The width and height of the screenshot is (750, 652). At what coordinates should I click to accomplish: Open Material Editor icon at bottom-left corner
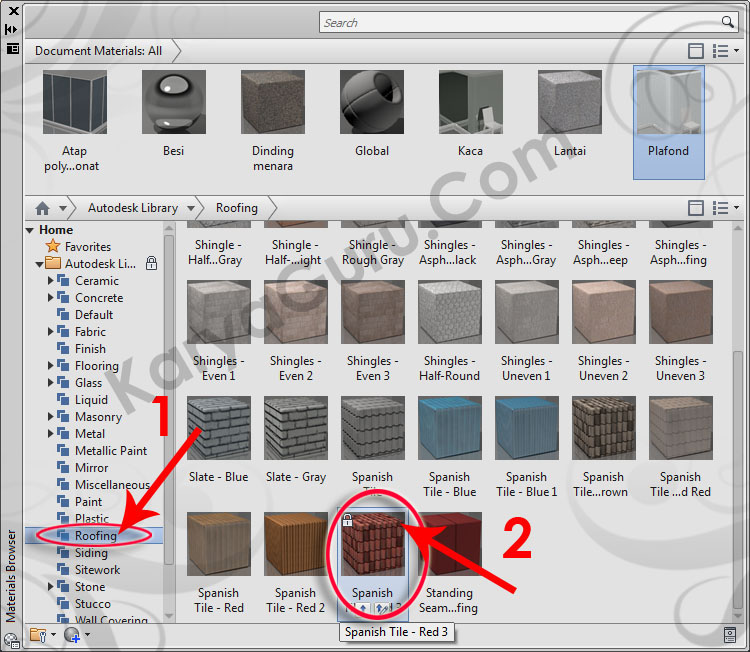[x=11, y=640]
